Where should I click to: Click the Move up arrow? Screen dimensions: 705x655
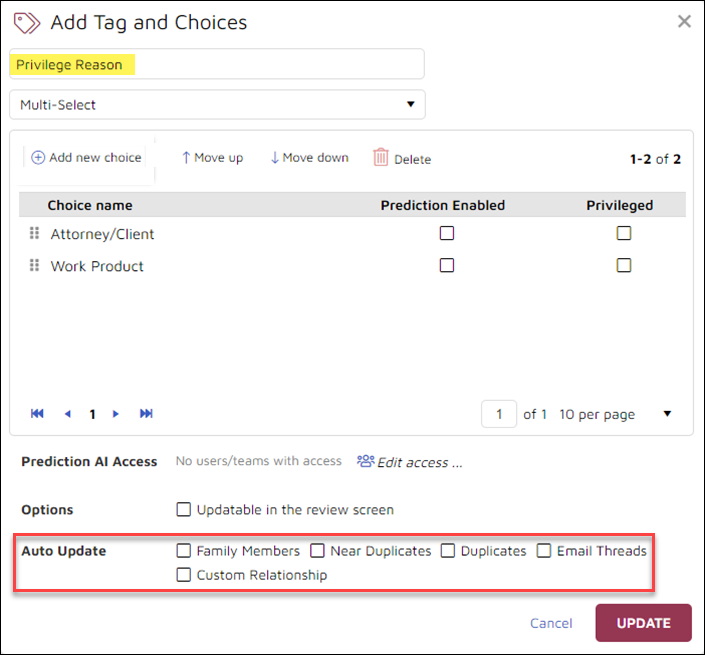pyautogui.click(x=186, y=158)
